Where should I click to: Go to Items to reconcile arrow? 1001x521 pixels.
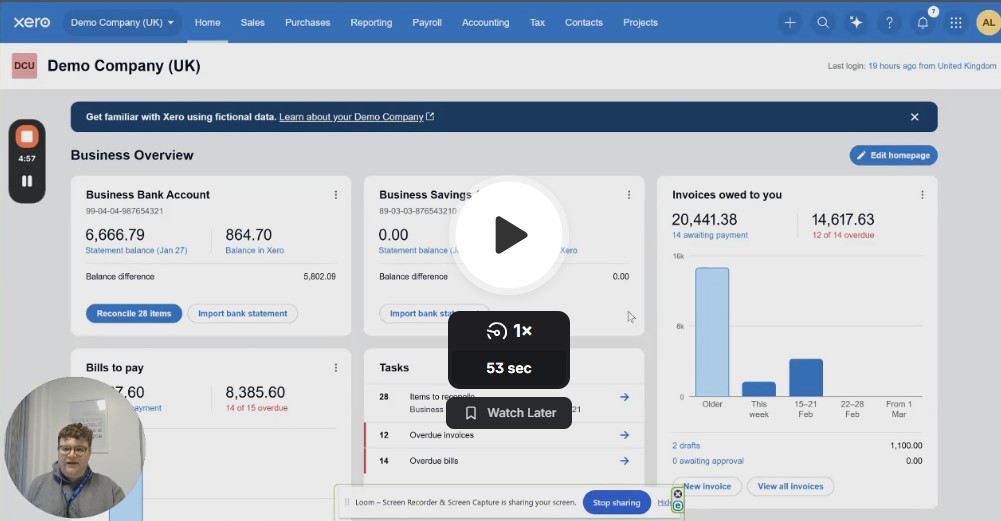click(624, 397)
